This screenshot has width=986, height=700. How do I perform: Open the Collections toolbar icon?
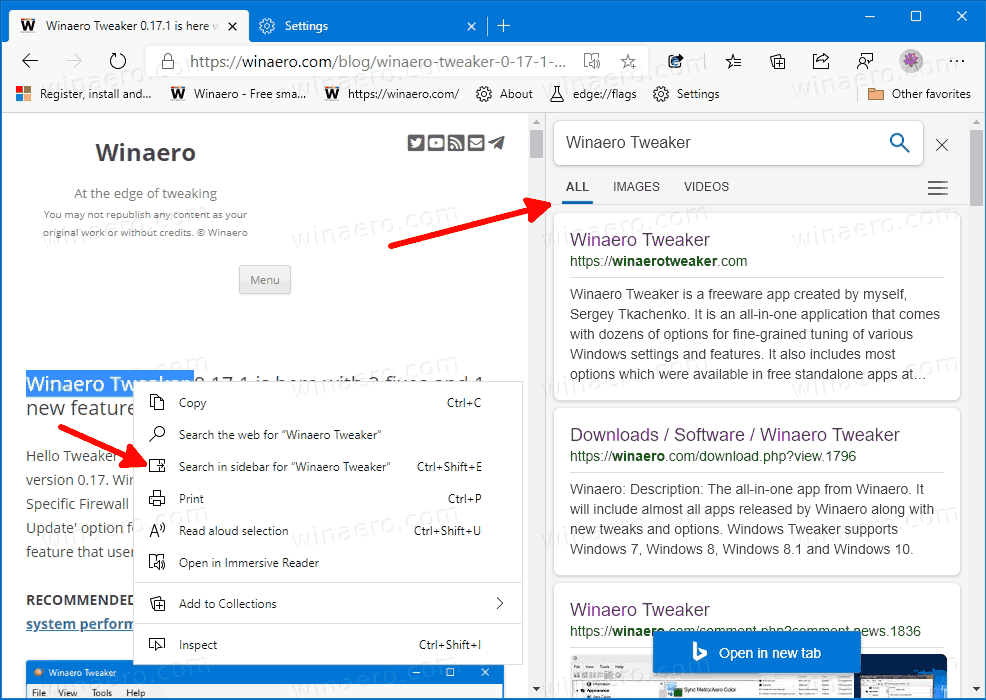pos(777,61)
